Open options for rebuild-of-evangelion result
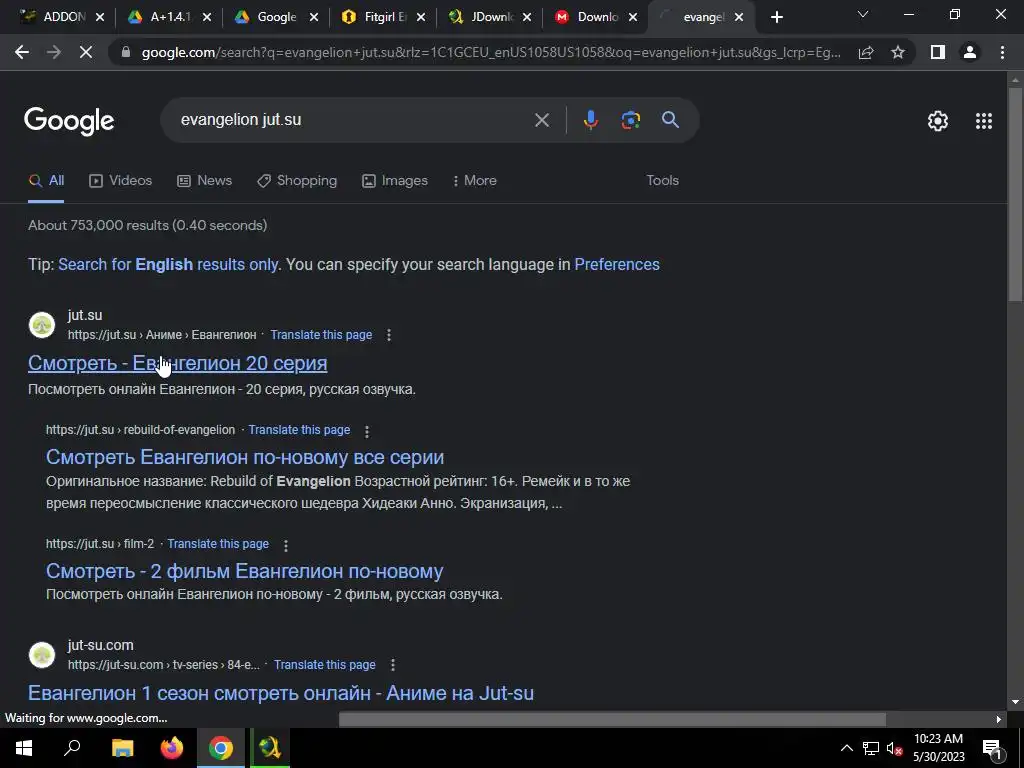Screen dimensions: 1024x768 click(x=366, y=431)
